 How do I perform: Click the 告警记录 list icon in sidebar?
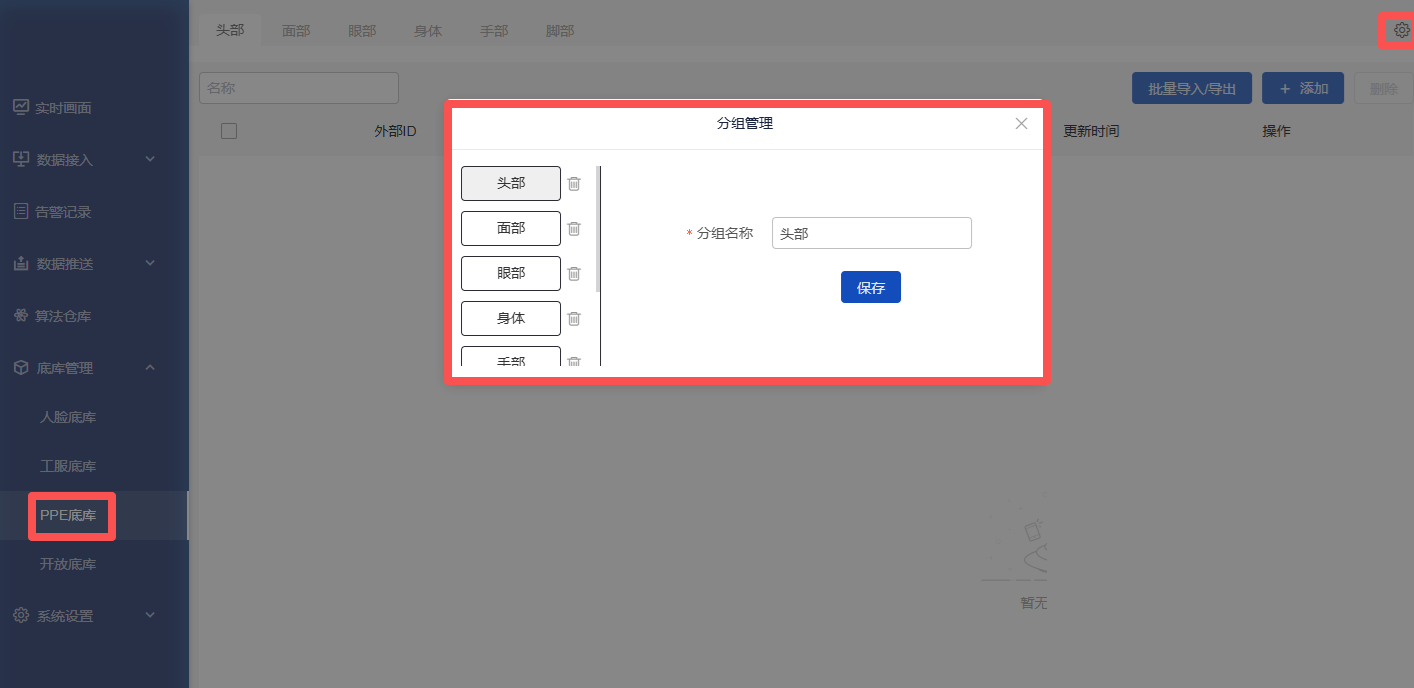coord(20,211)
